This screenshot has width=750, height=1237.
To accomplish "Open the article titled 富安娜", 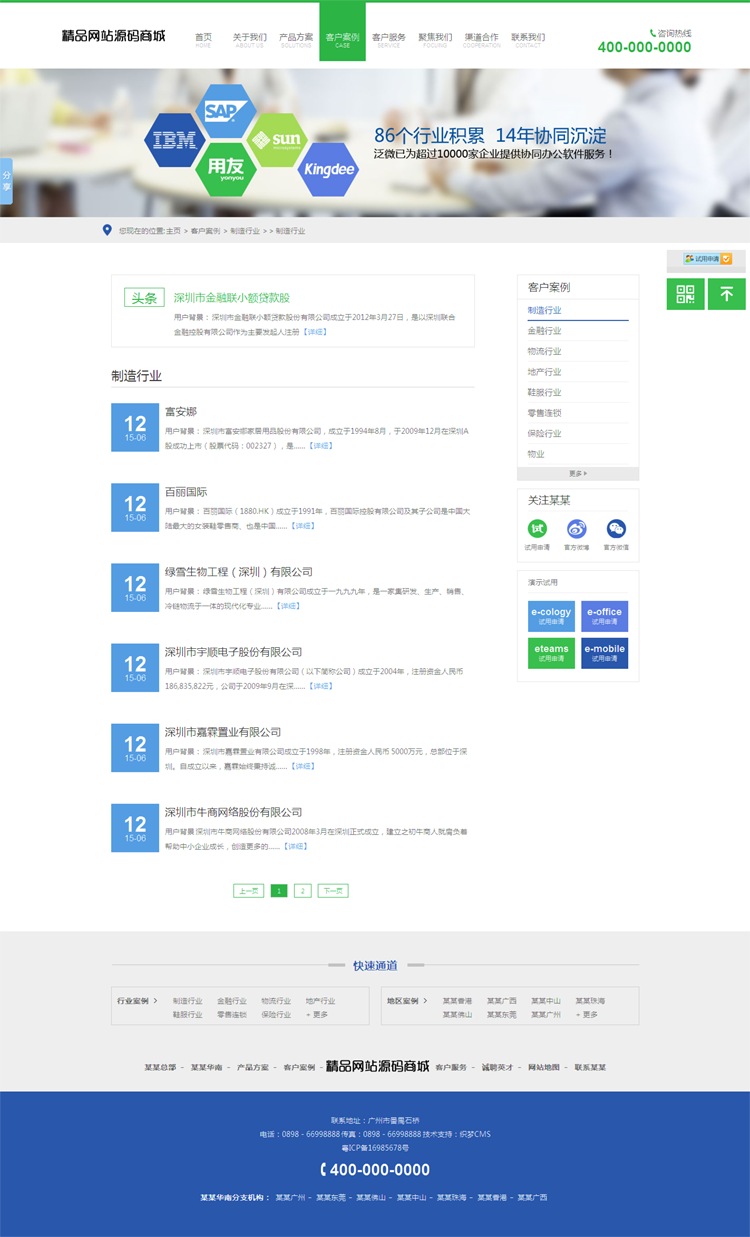I will (181, 411).
